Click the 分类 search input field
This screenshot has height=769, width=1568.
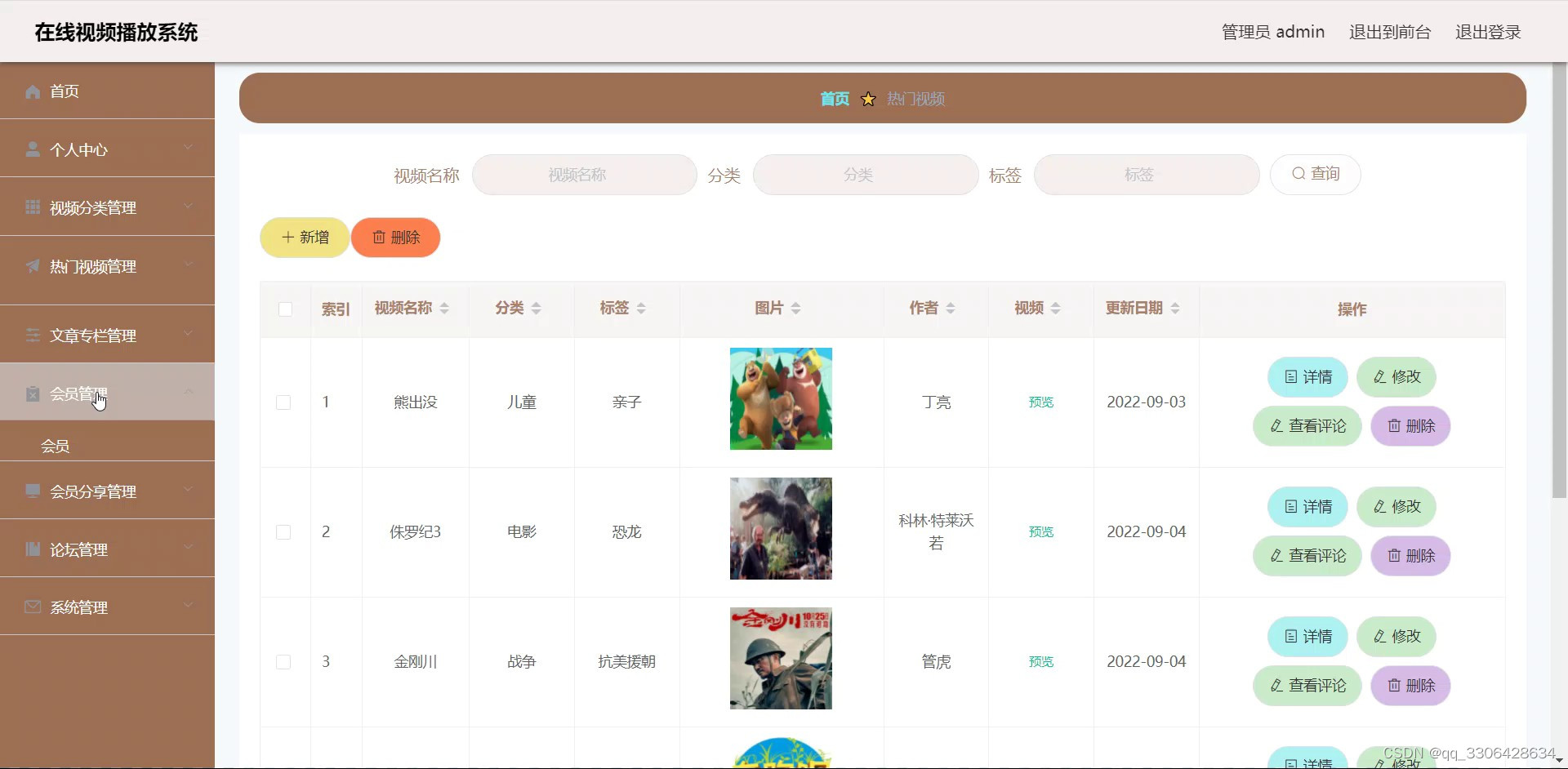[x=866, y=175]
